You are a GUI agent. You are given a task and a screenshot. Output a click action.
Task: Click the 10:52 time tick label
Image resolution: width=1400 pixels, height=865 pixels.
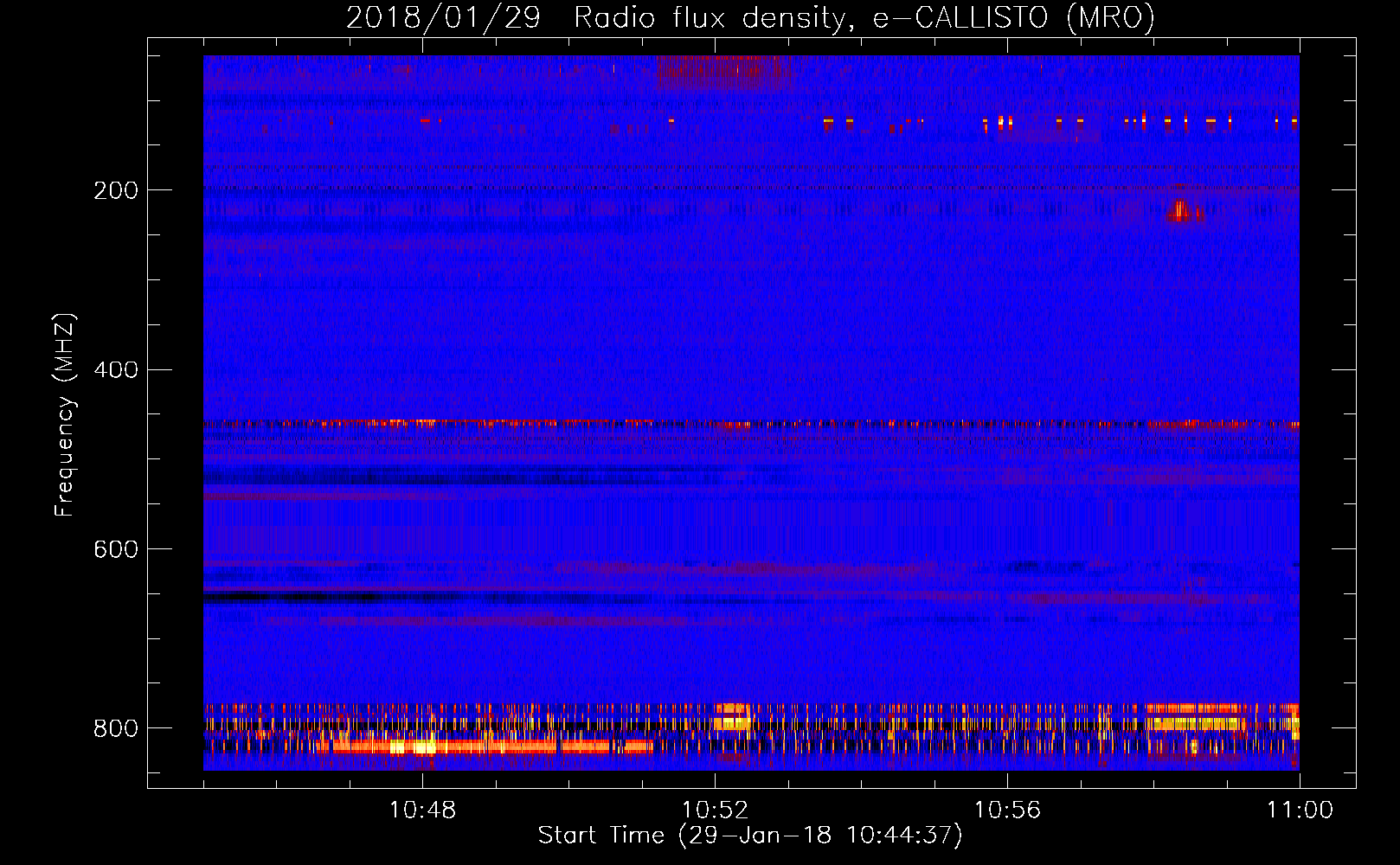click(715, 811)
